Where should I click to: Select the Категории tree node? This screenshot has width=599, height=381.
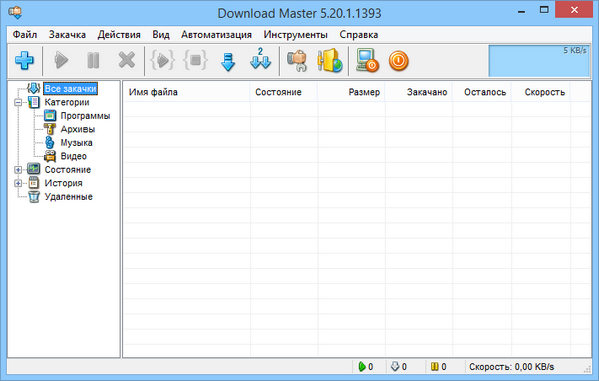pyautogui.click(x=67, y=102)
